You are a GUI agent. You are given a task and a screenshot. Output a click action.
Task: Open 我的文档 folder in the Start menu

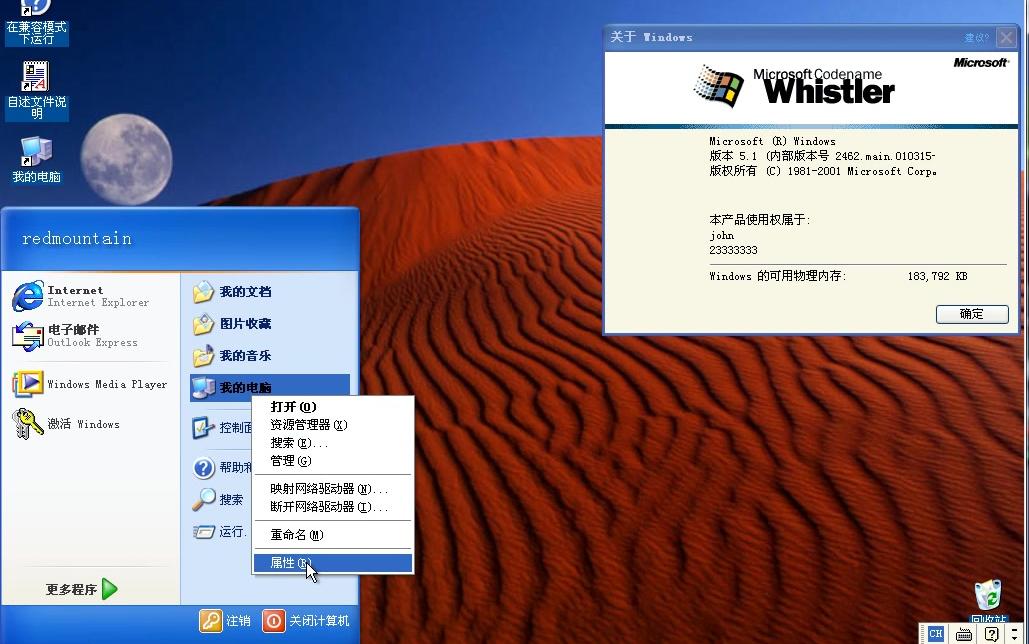tap(269, 291)
